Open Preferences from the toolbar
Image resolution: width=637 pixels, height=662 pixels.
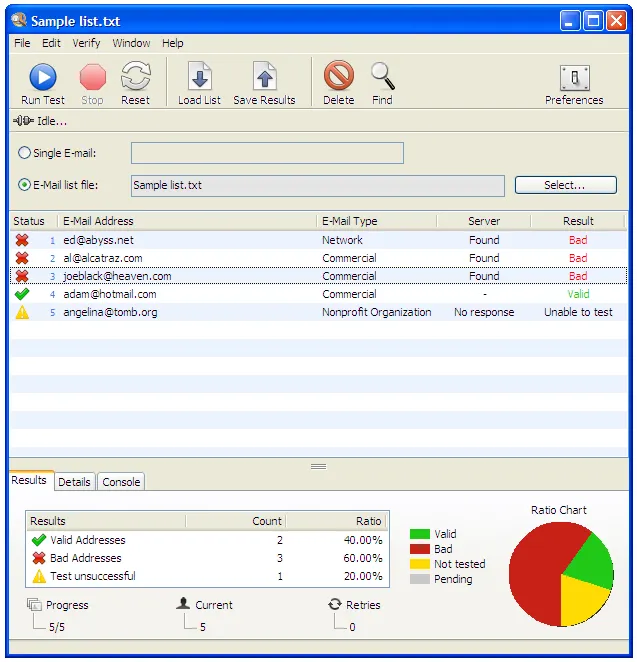click(574, 78)
